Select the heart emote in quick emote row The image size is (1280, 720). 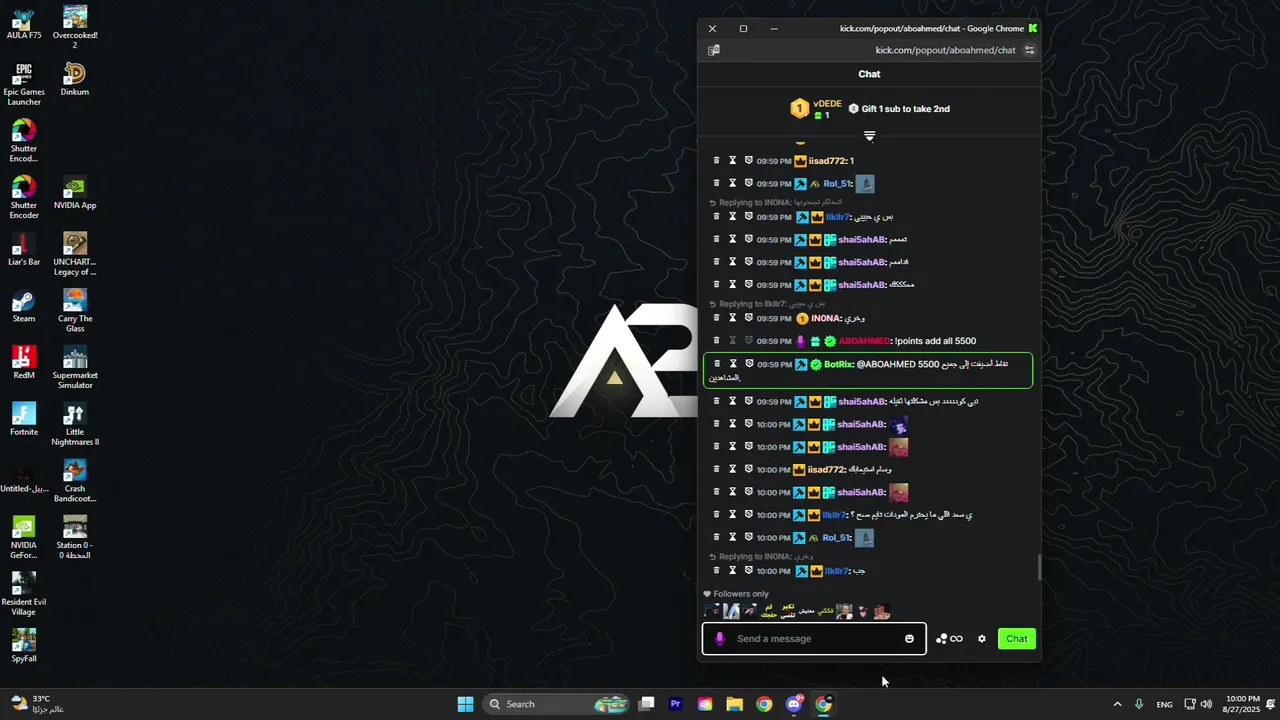[863, 611]
